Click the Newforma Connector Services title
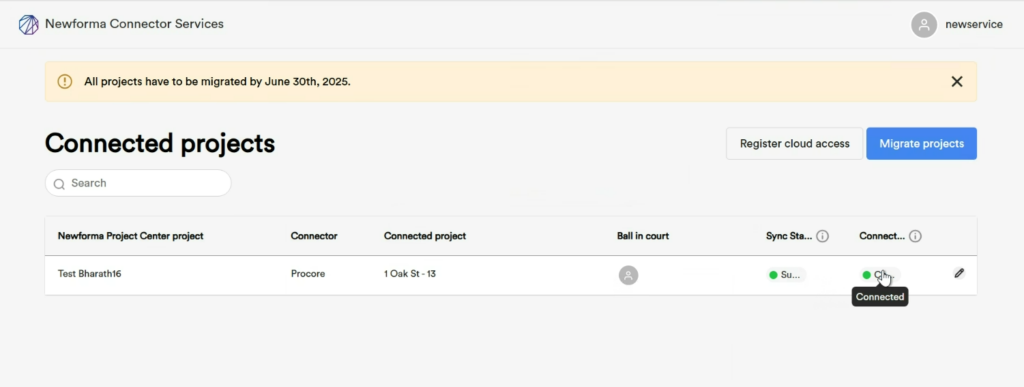Viewport: 1024px width, 387px height. pyautogui.click(x=134, y=24)
